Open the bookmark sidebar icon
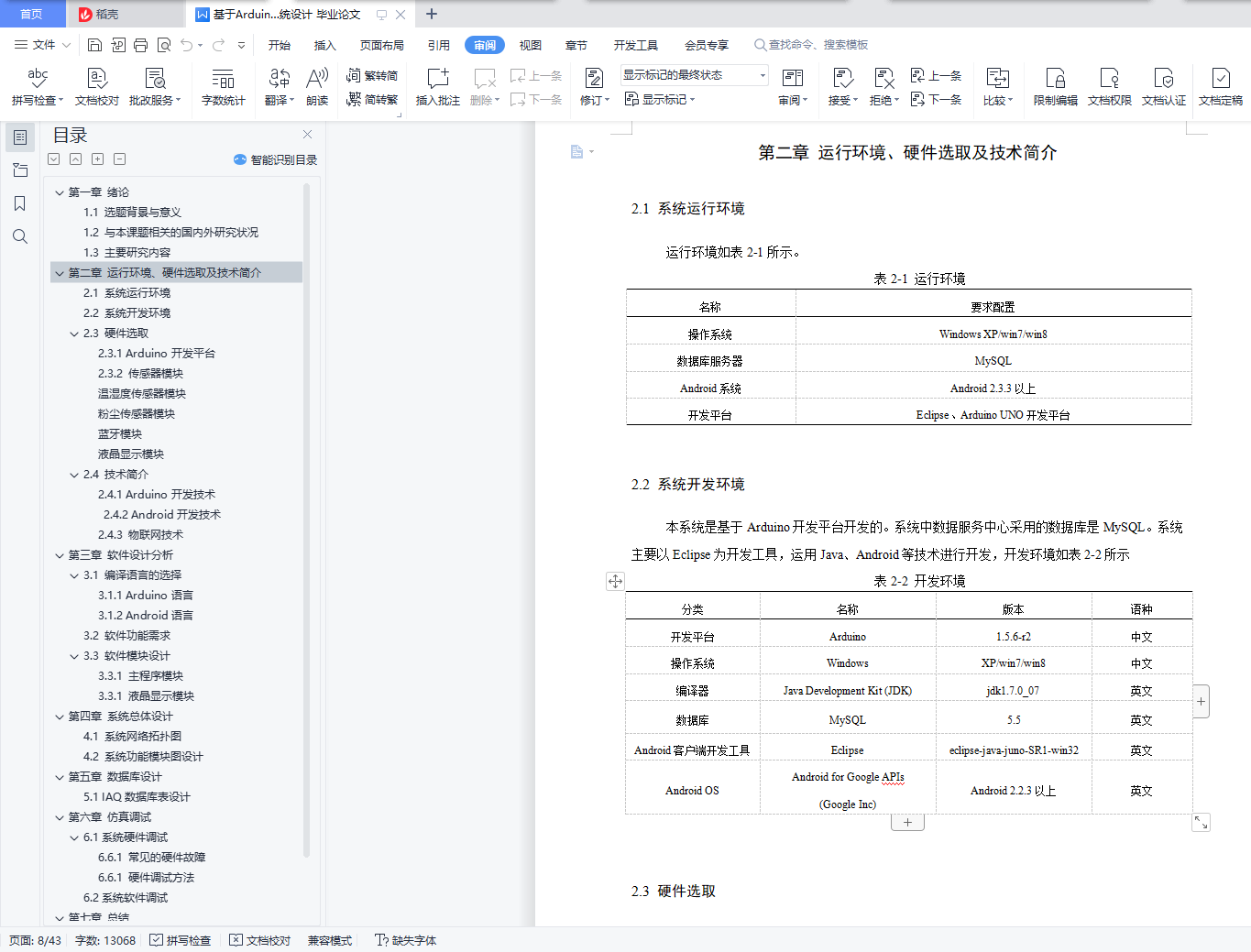The height and width of the screenshot is (952, 1251). 19,203
